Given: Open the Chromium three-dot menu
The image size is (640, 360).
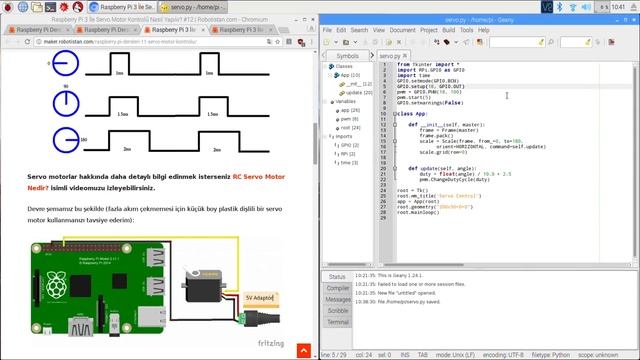Looking at the screenshot, I should (x=311, y=42).
